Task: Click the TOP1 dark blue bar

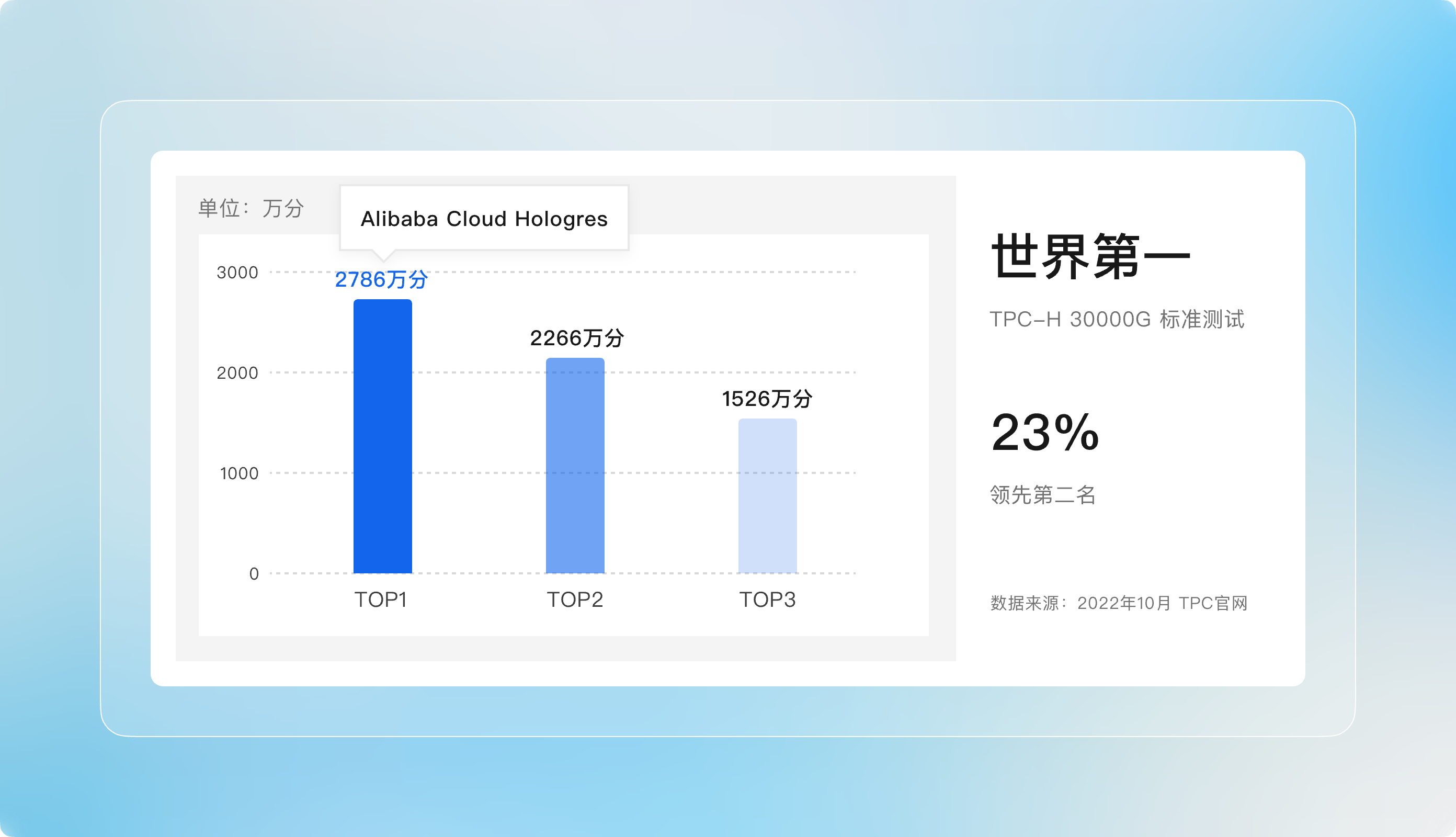Action: (x=383, y=436)
